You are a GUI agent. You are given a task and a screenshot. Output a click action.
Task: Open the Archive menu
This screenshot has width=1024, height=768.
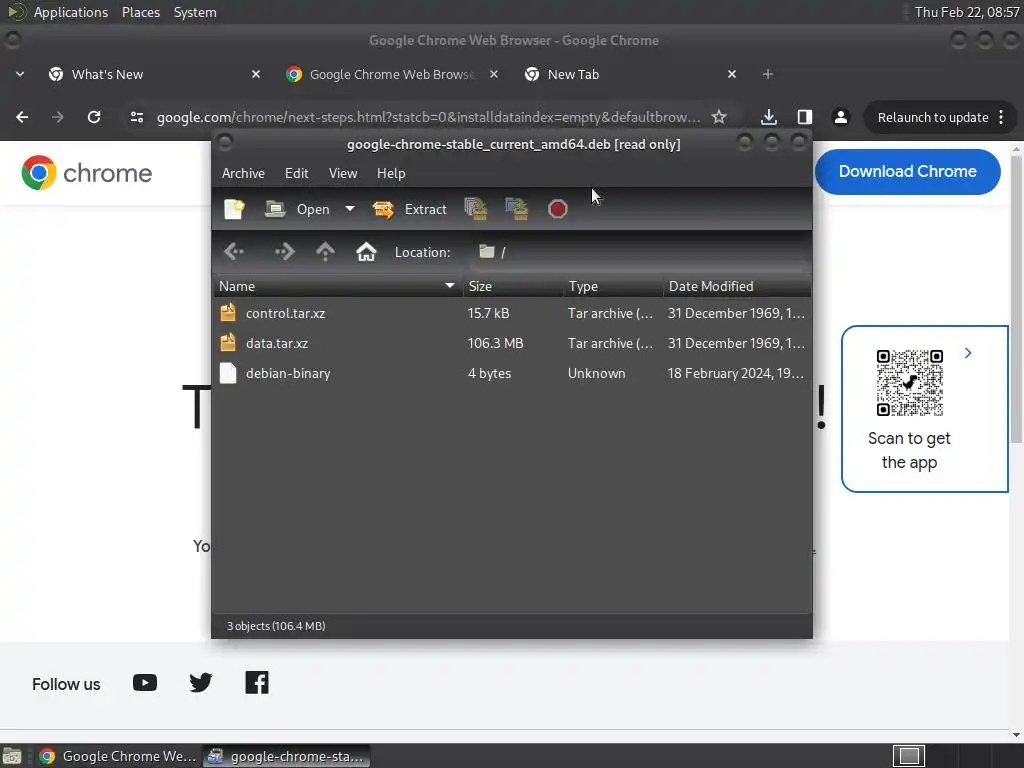click(x=243, y=173)
